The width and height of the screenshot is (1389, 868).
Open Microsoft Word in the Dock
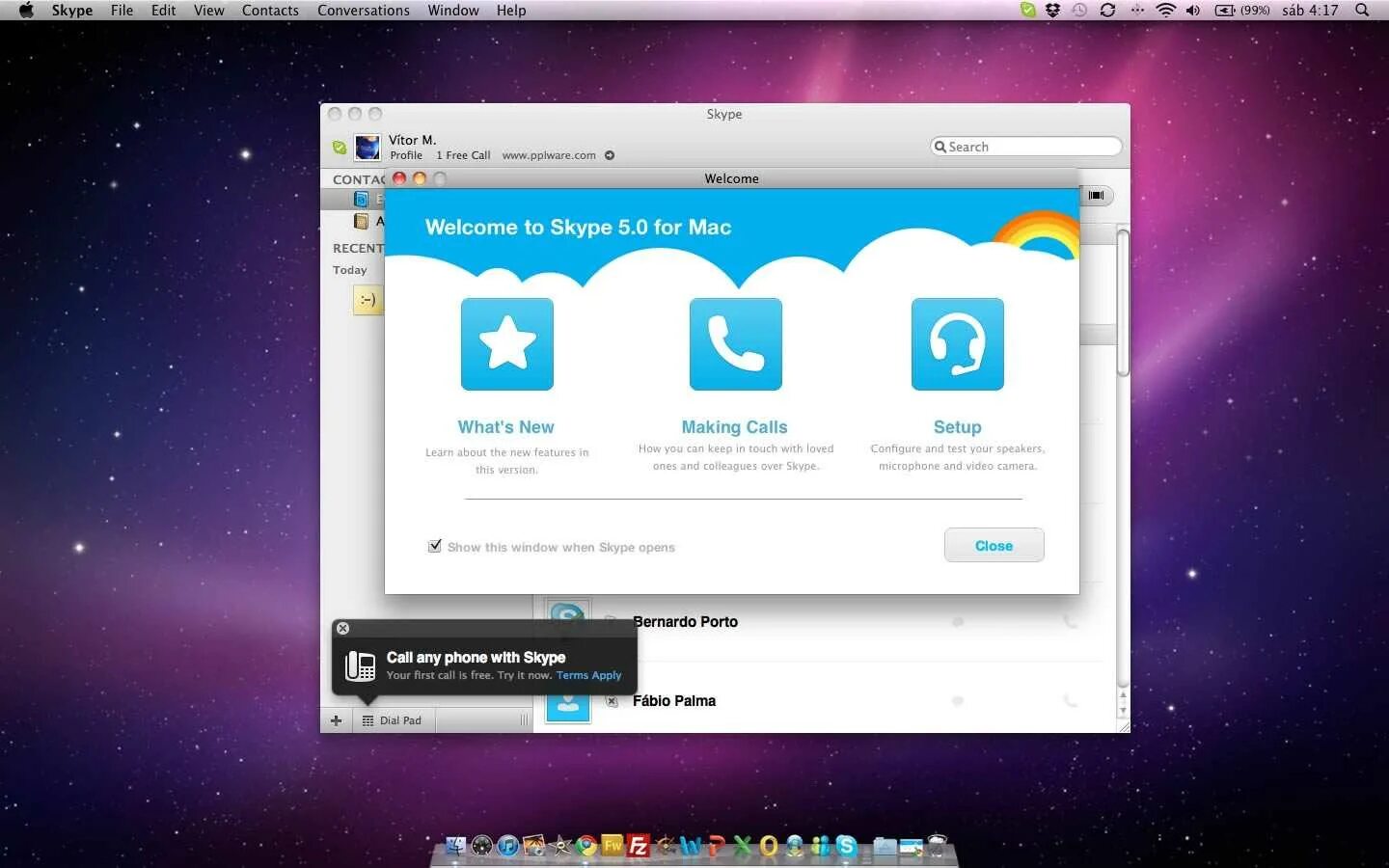691,846
